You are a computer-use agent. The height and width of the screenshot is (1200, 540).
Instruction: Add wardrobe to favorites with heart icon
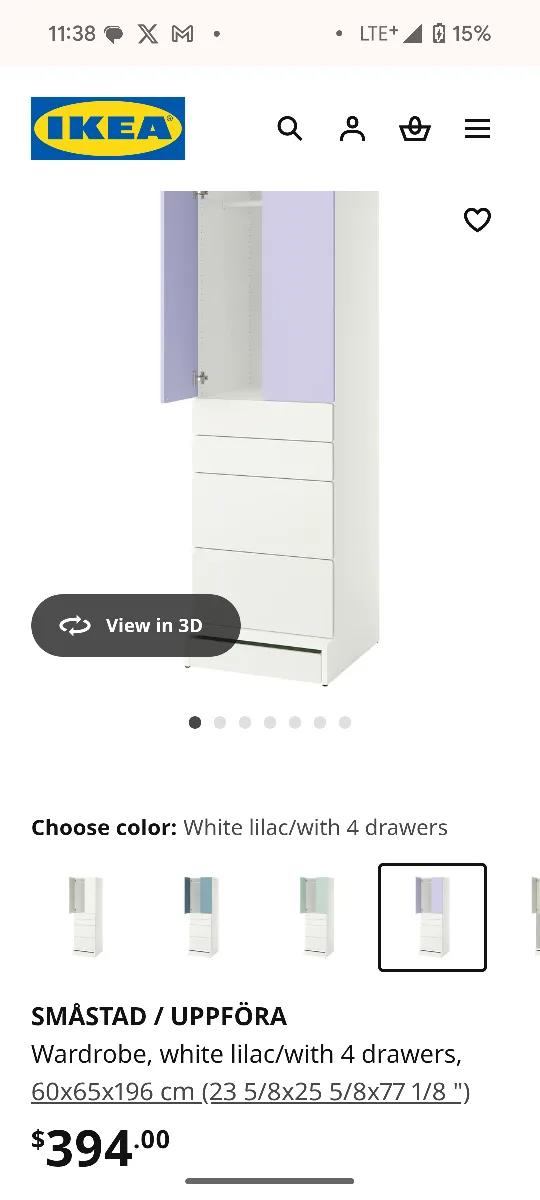[478, 219]
